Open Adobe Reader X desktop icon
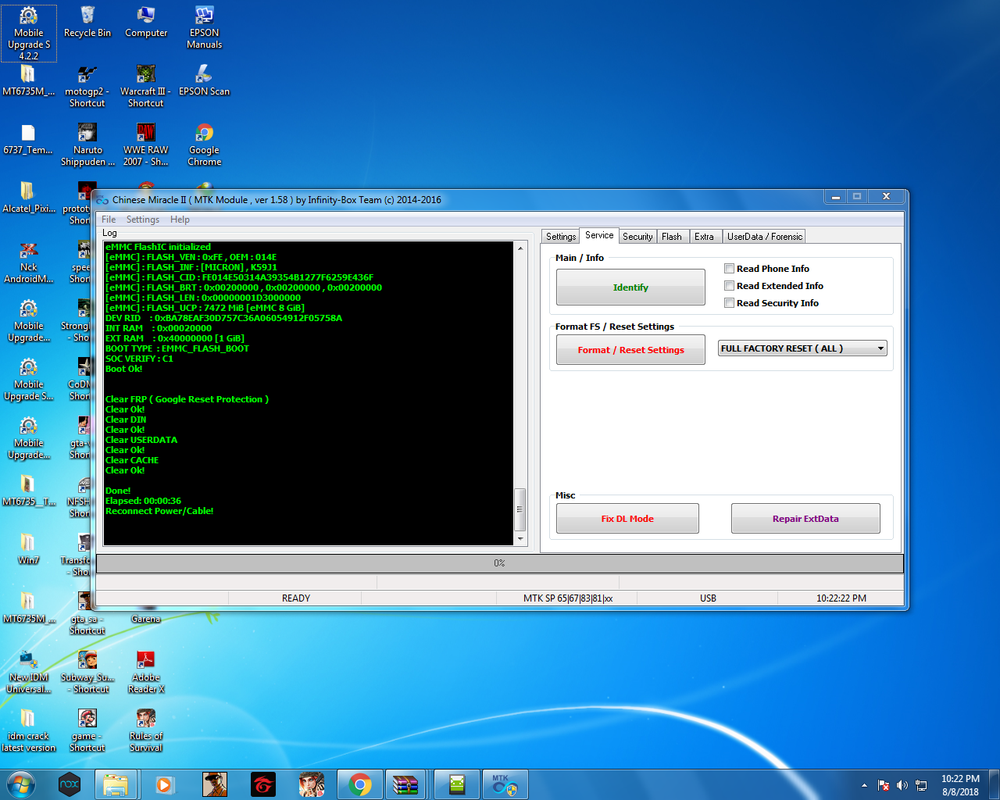This screenshot has width=1000, height=800. click(x=146, y=672)
